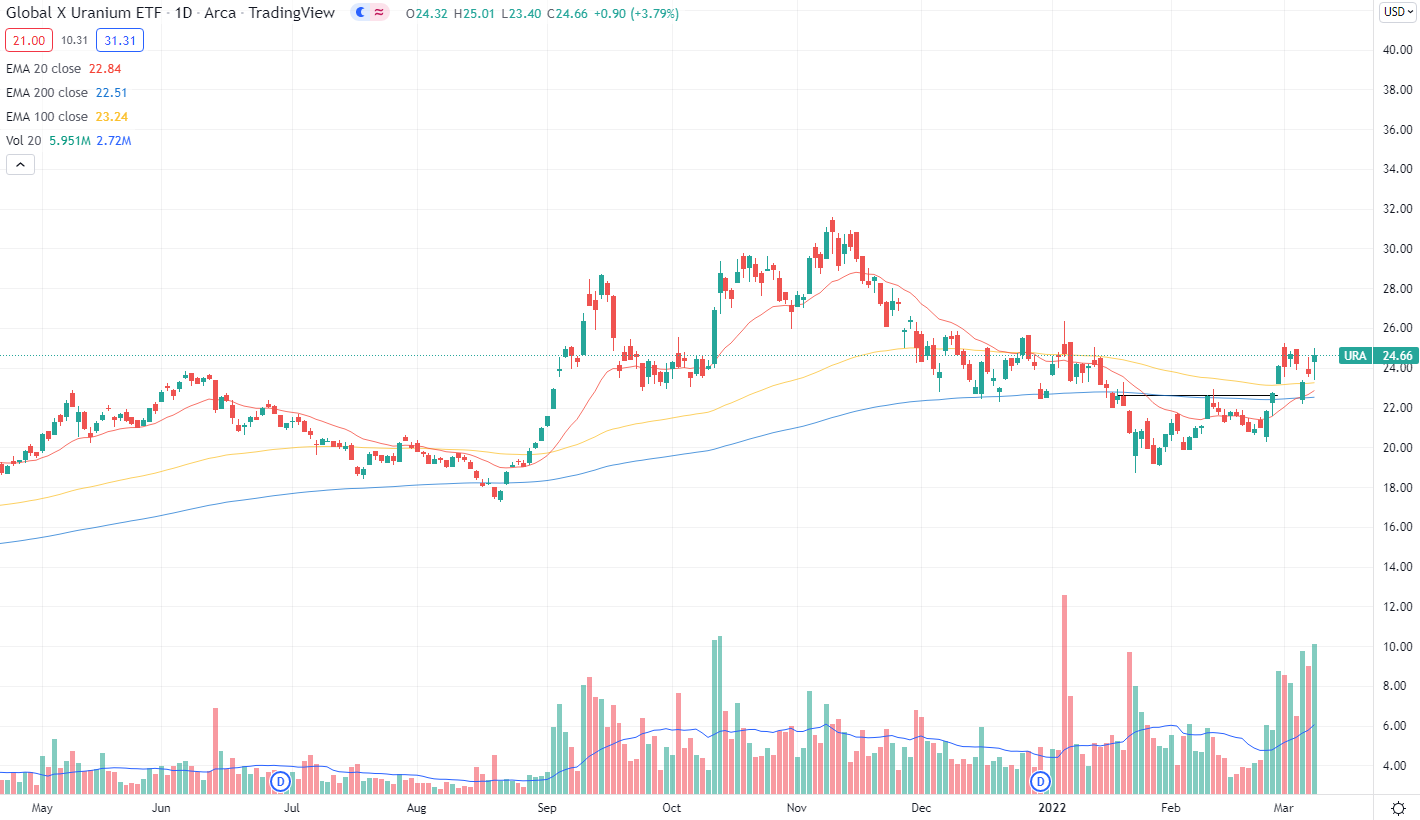Click the high value H25.01
Viewport: 1420px width, 820px height.
coord(473,13)
